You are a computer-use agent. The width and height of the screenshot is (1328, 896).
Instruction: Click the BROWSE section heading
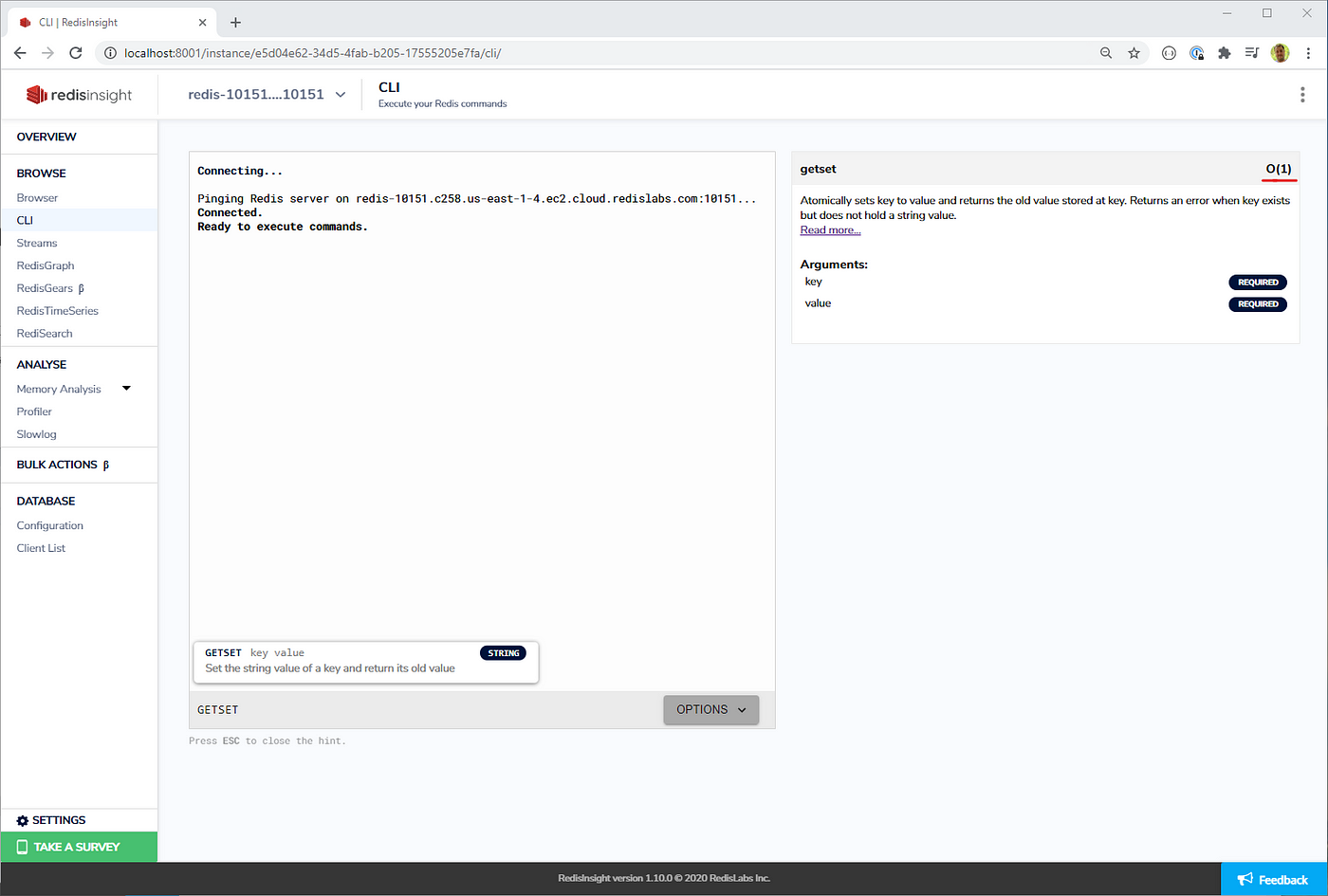coord(41,174)
